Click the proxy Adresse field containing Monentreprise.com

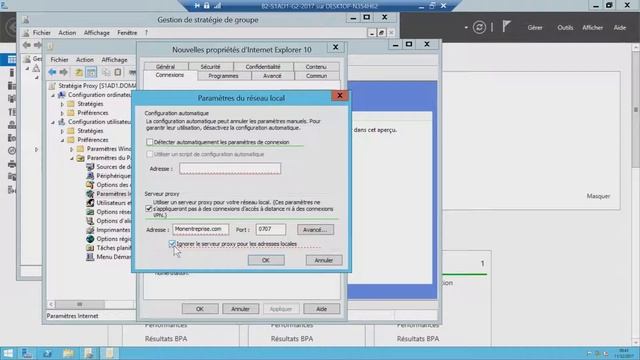(x=200, y=229)
